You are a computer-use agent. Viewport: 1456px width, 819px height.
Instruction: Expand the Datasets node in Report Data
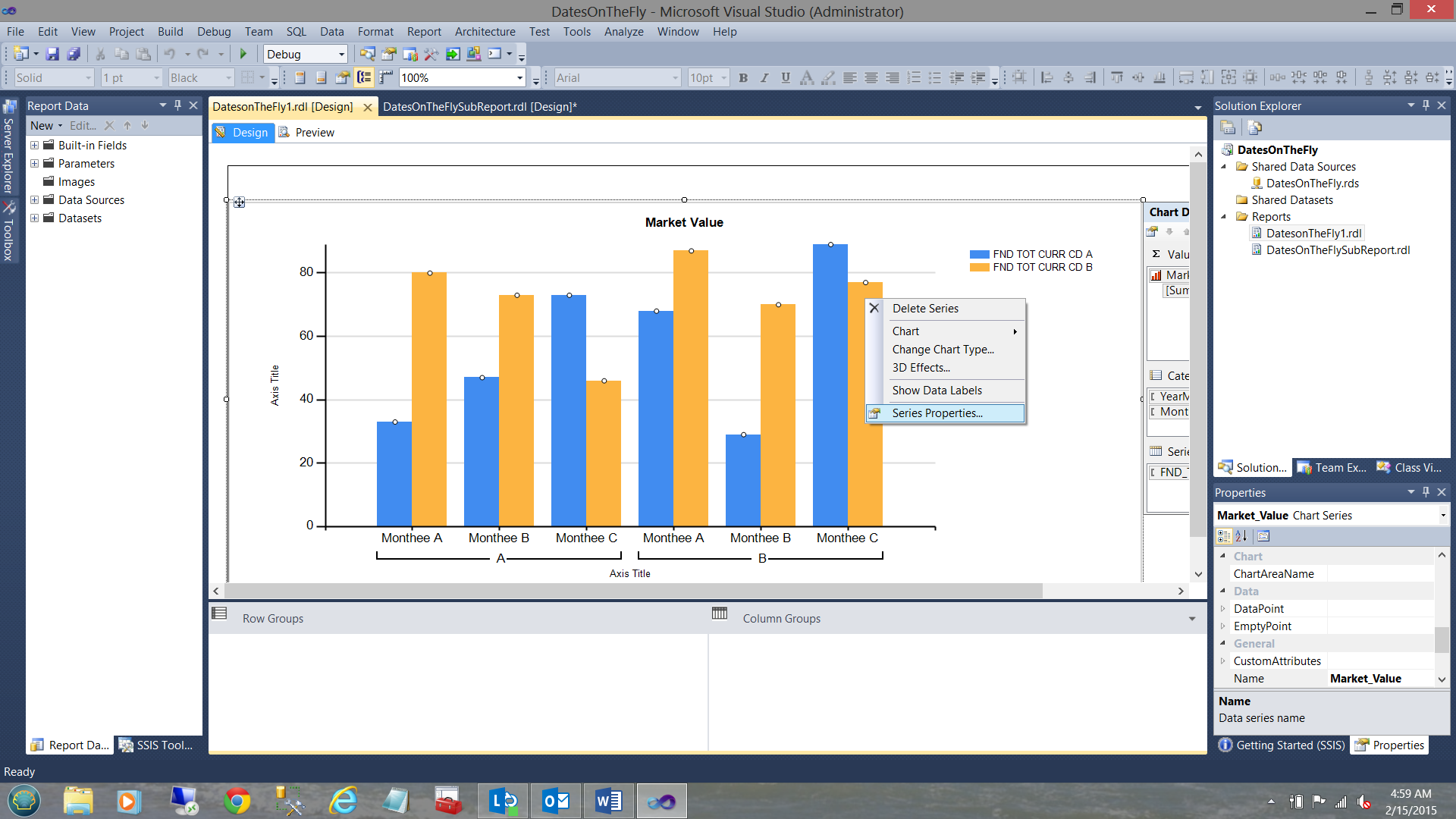click(34, 218)
